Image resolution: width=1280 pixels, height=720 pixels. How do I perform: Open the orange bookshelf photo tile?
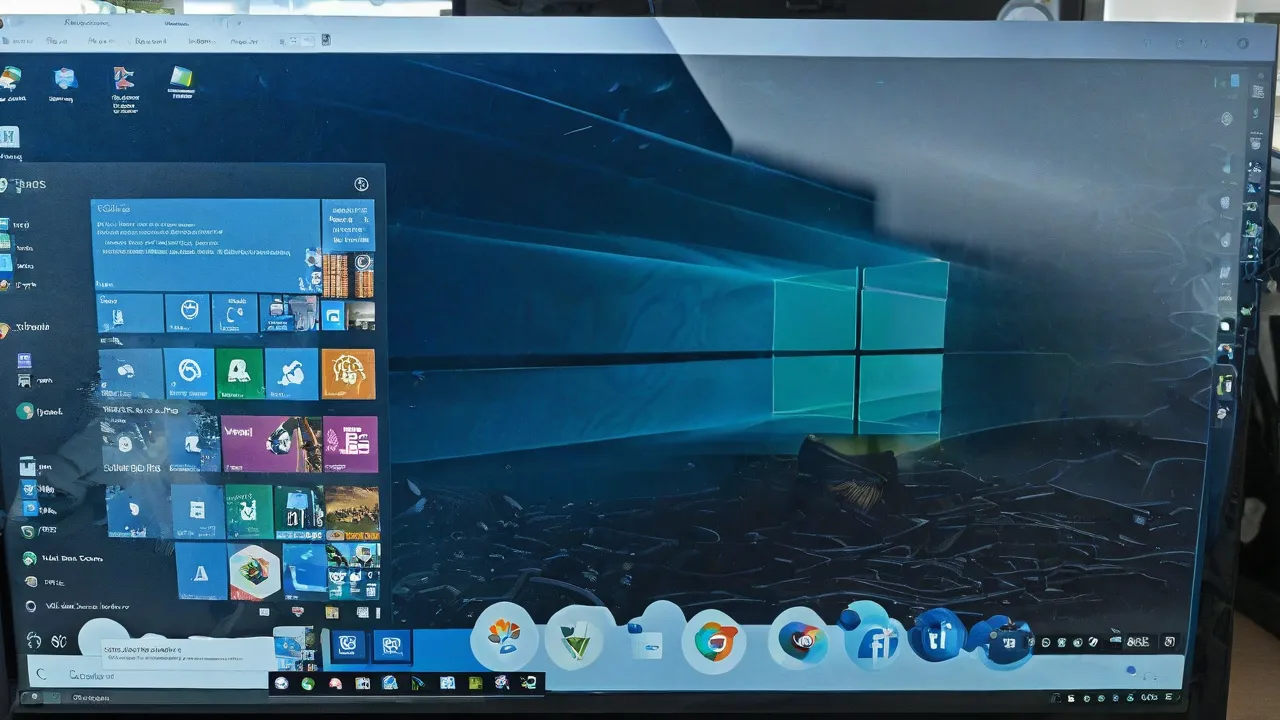348,275
